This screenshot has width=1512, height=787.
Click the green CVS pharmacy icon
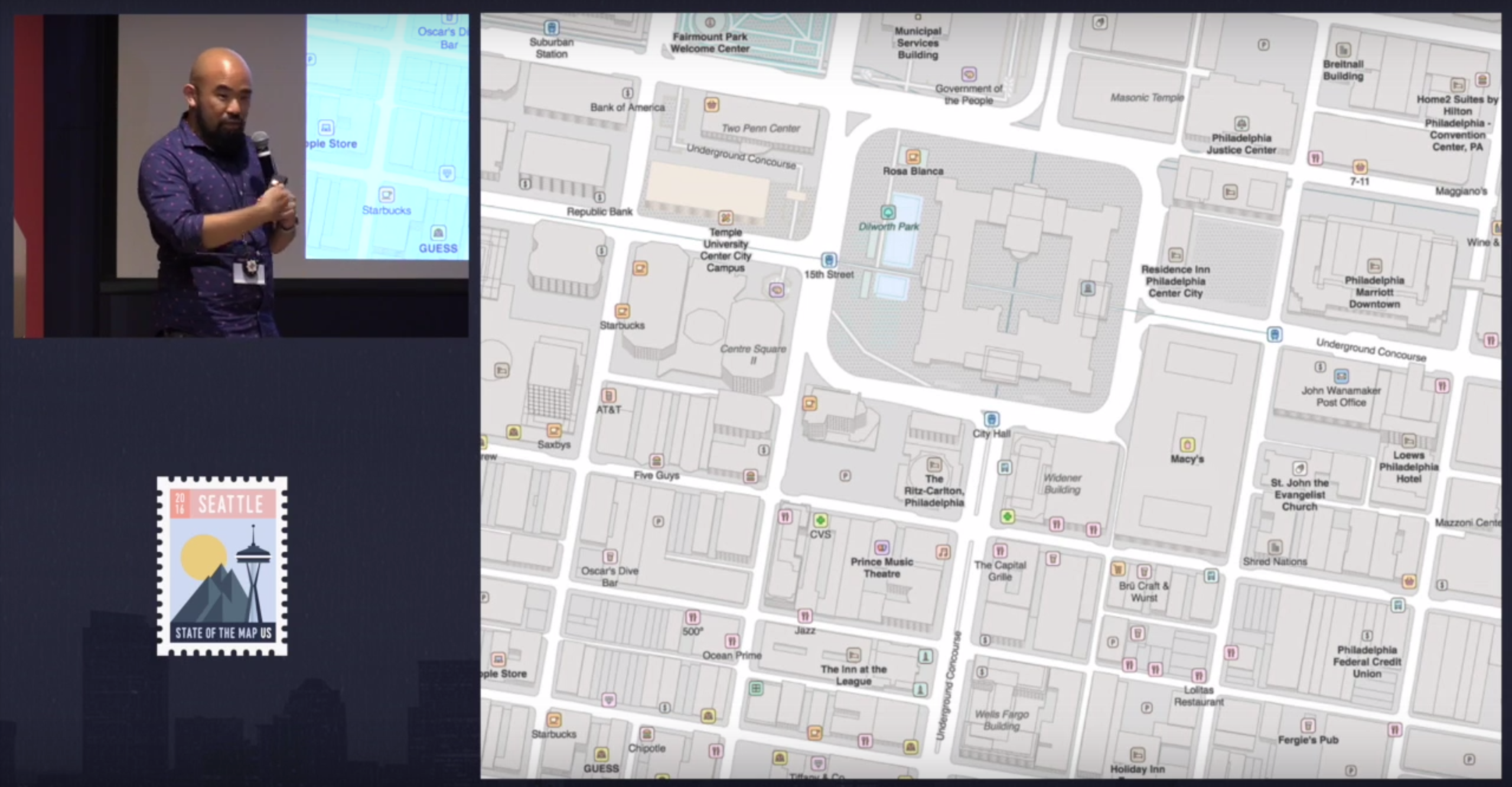coord(820,521)
